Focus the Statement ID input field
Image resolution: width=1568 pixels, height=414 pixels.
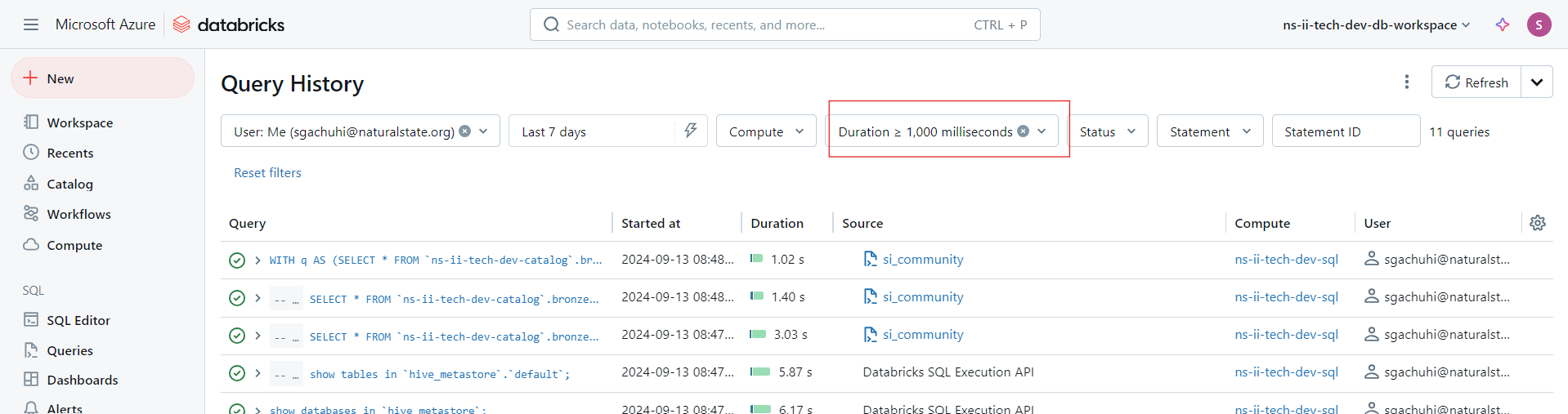(1346, 131)
